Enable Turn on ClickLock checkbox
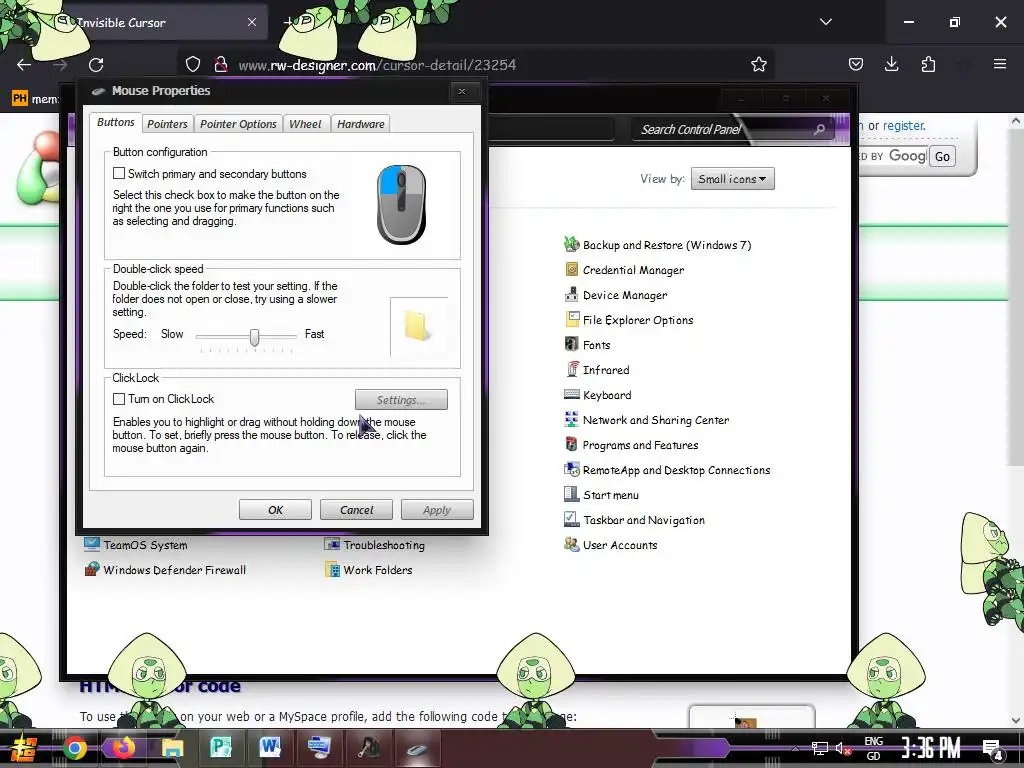The width and height of the screenshot is (1024, 768). 119,398
